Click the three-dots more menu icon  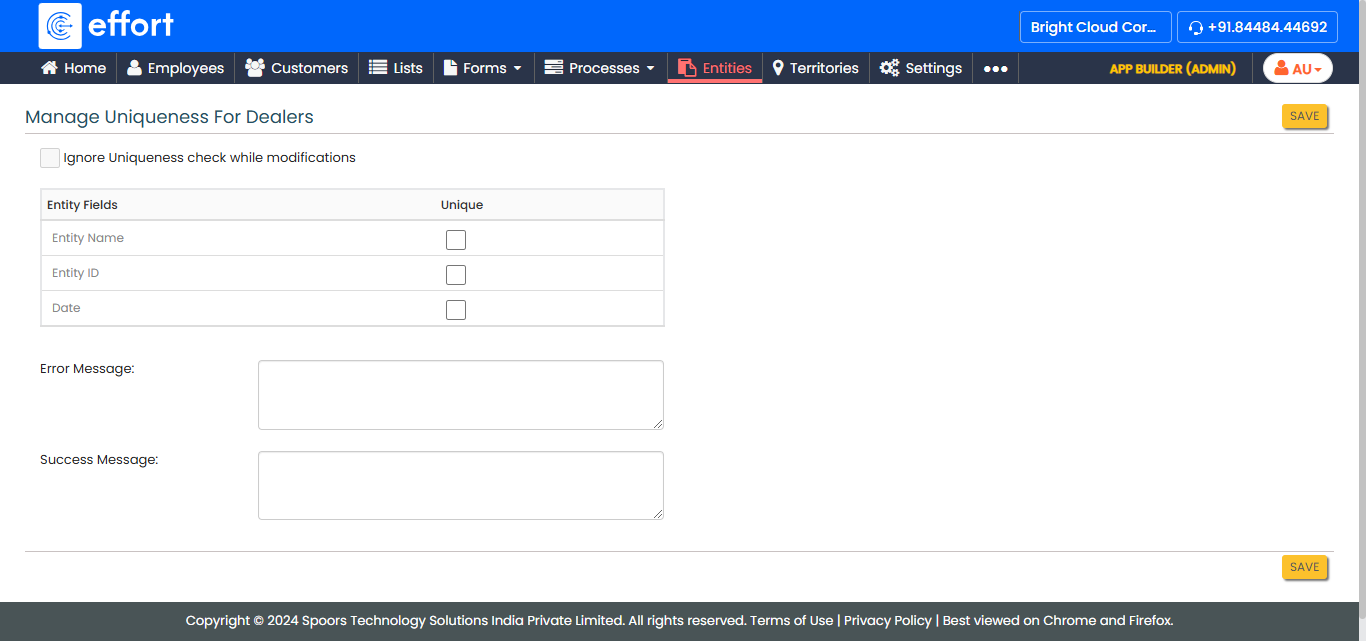[995, 69]
